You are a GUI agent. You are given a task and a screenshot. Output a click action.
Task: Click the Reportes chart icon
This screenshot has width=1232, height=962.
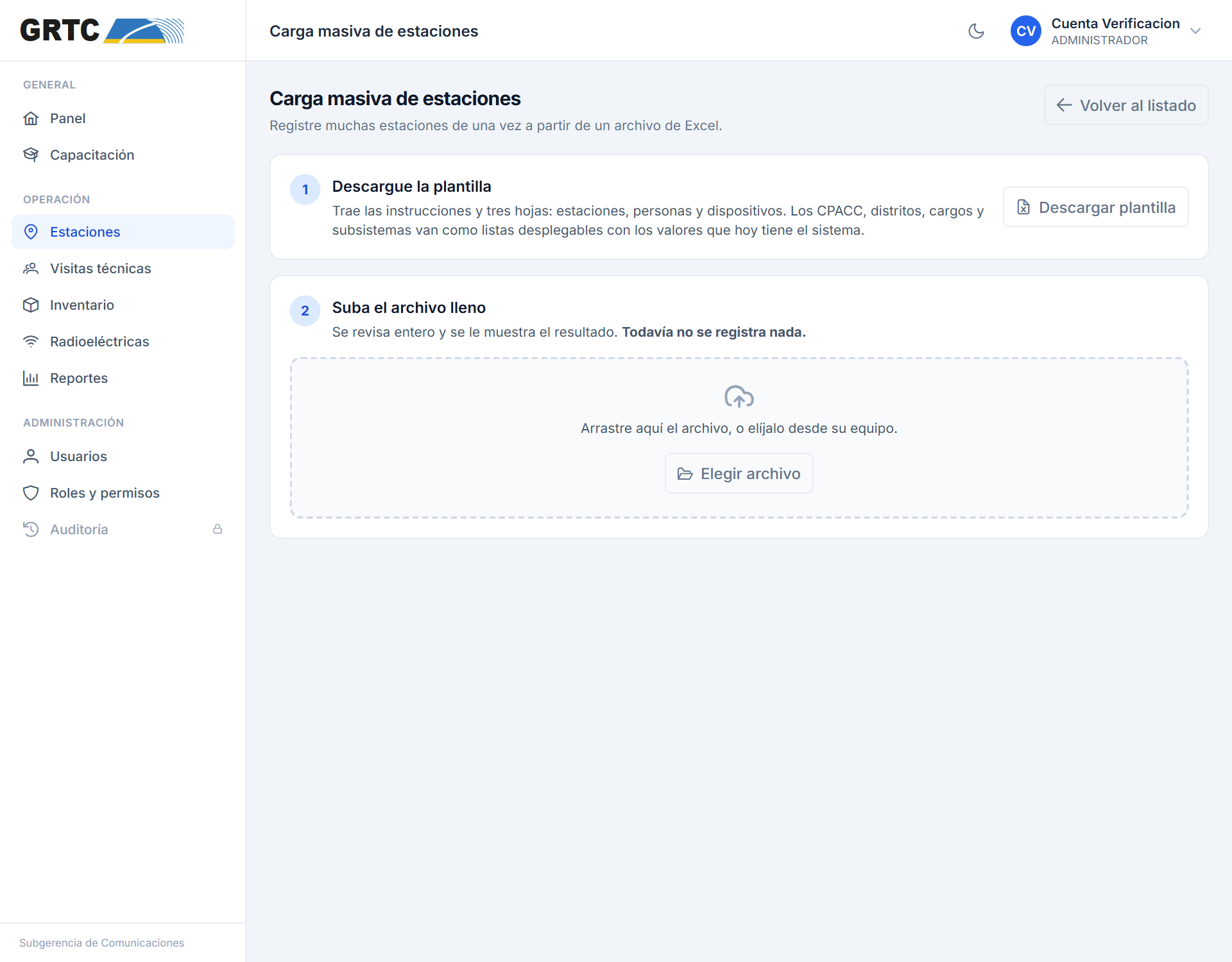(31, 378)
